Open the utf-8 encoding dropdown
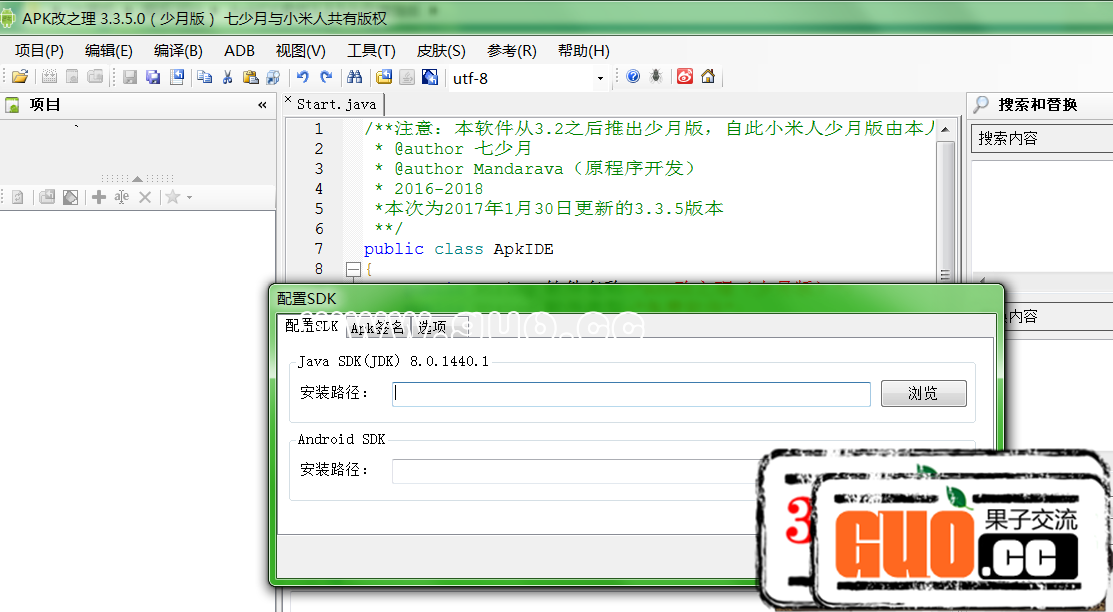The width and height of the screenshot is (1113, 612). 601,78
